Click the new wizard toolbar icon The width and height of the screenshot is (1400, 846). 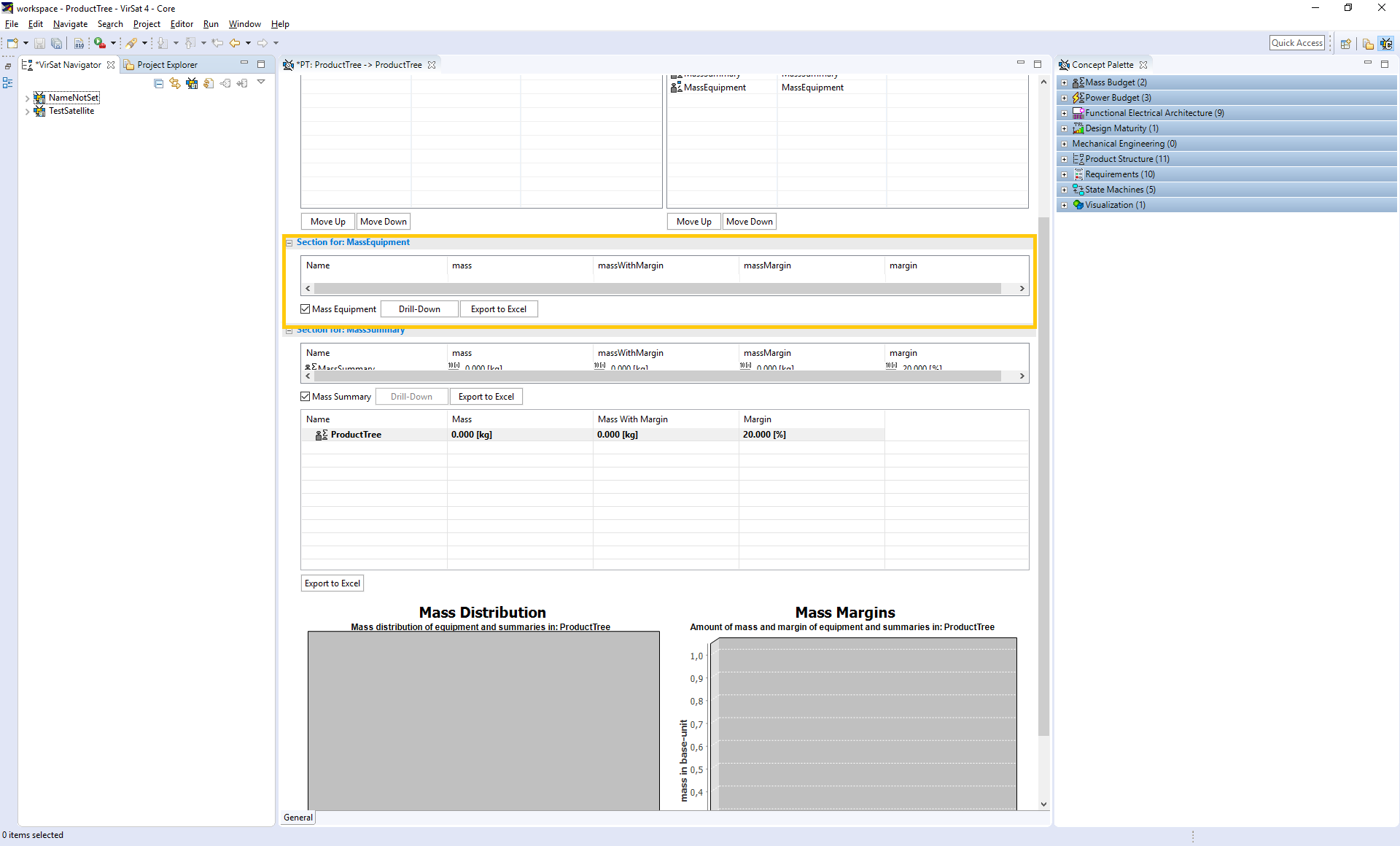[12, 44]
